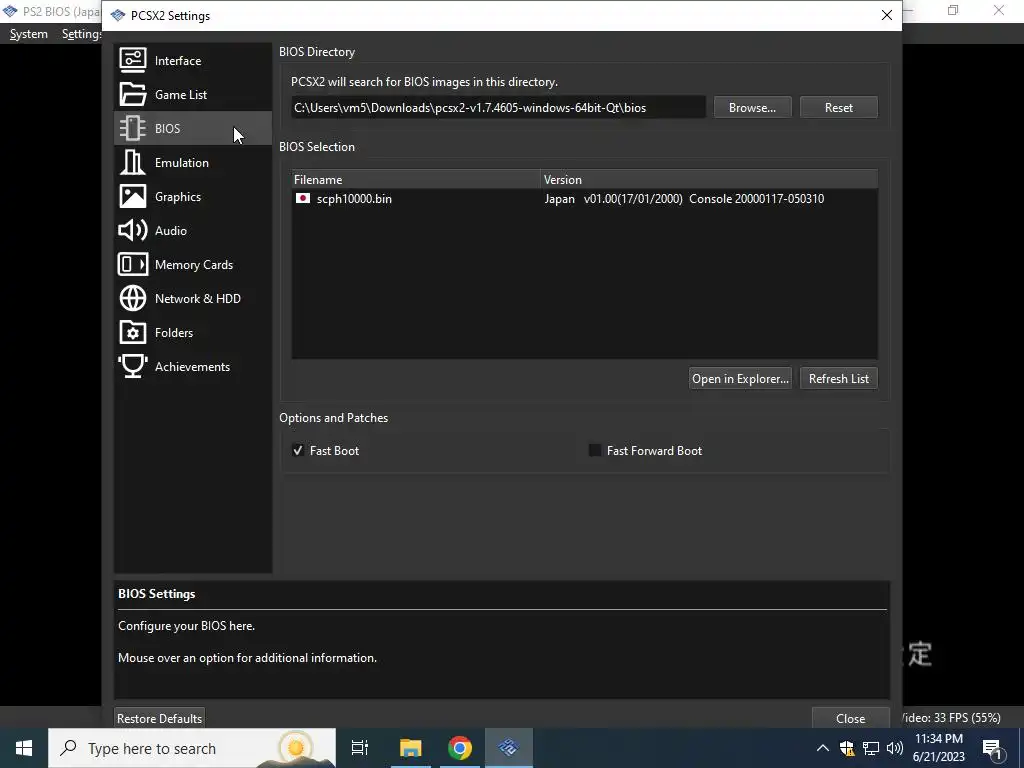Open Task View on taskbar
Viewport: 1024px width, 768px height.
click(x=360, y=748)
